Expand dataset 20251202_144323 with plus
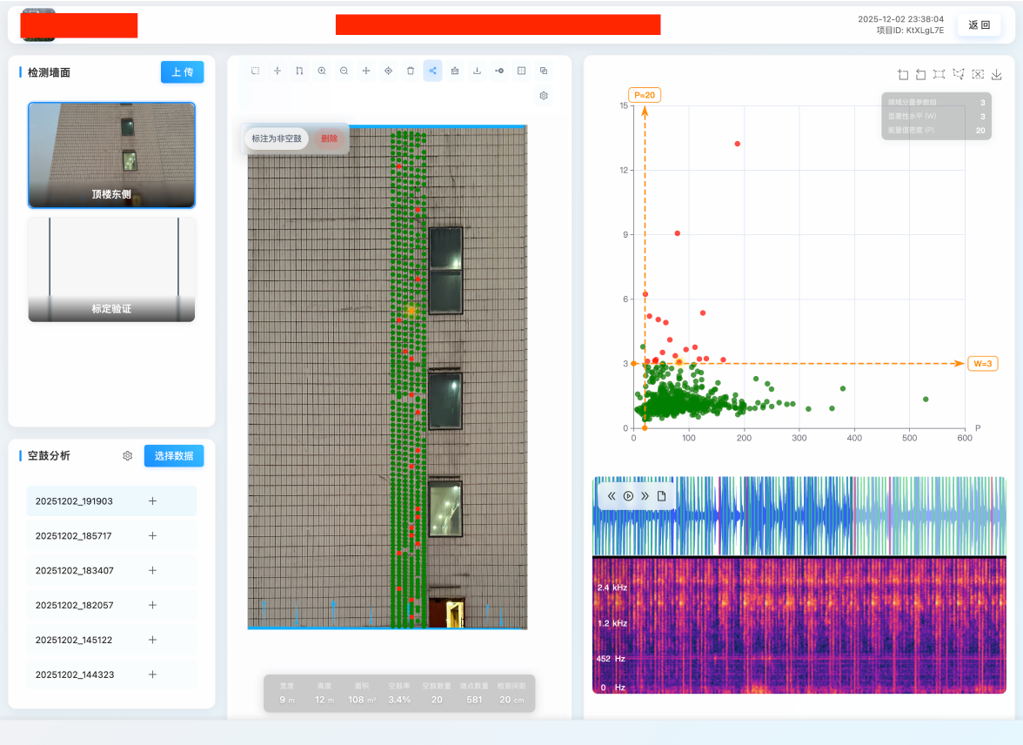Image resolution: width=1023 pixels, height=745 pixels. pos(152,675)
